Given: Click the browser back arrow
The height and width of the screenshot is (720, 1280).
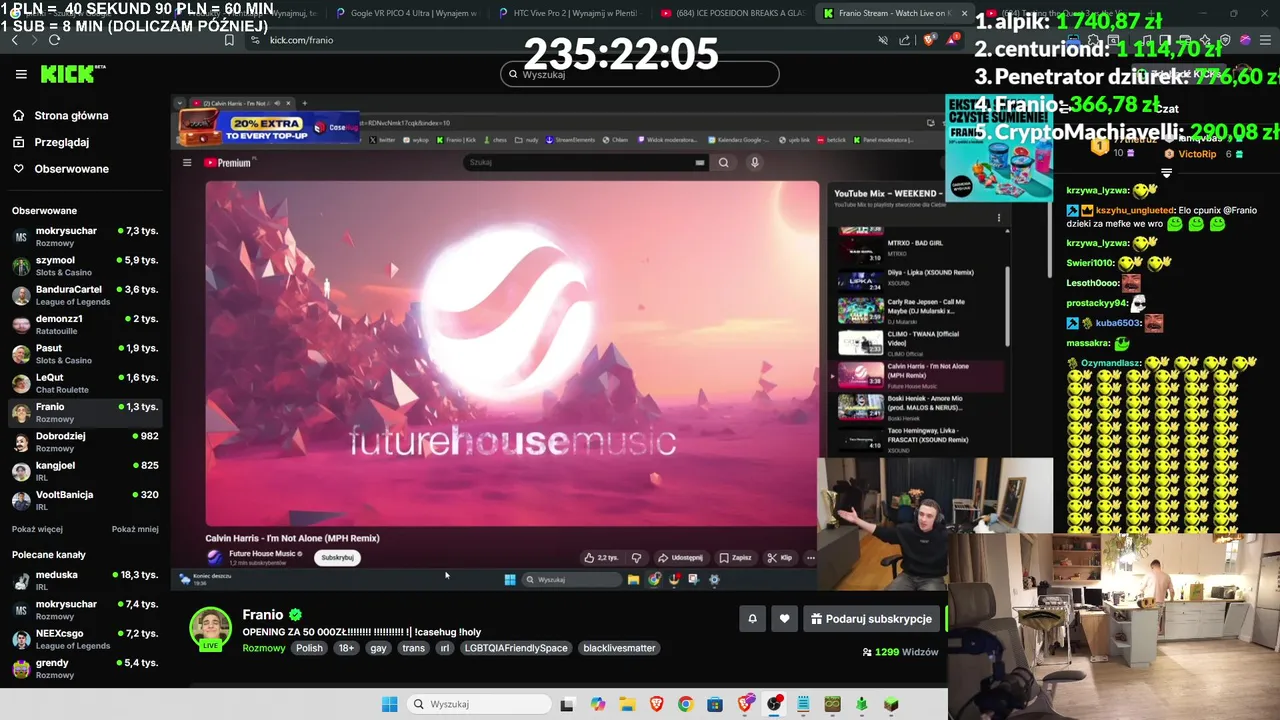Looking at the screenshot, I should coord(14,40).
